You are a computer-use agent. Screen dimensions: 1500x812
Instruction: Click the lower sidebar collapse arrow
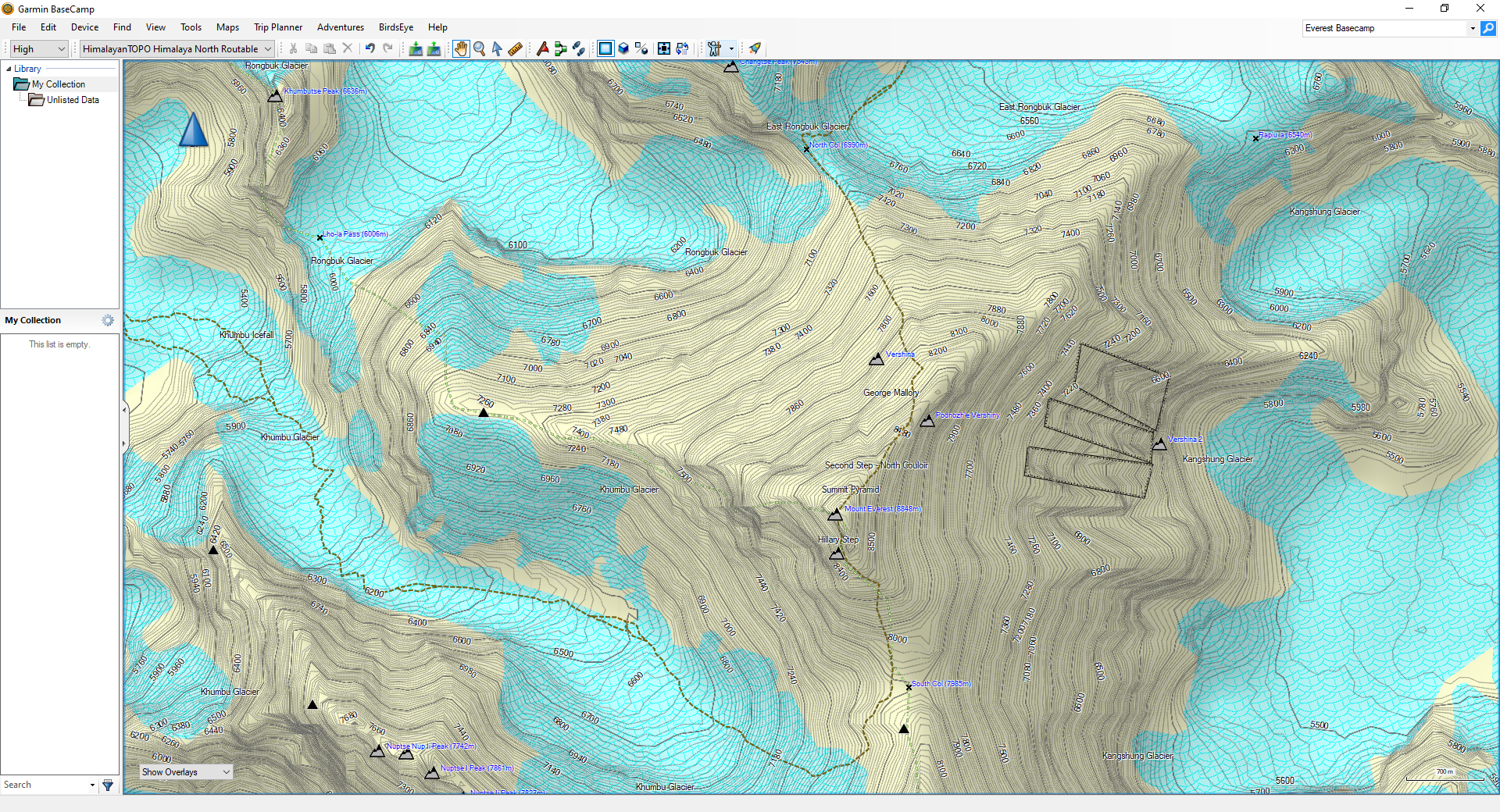point(123,444)
